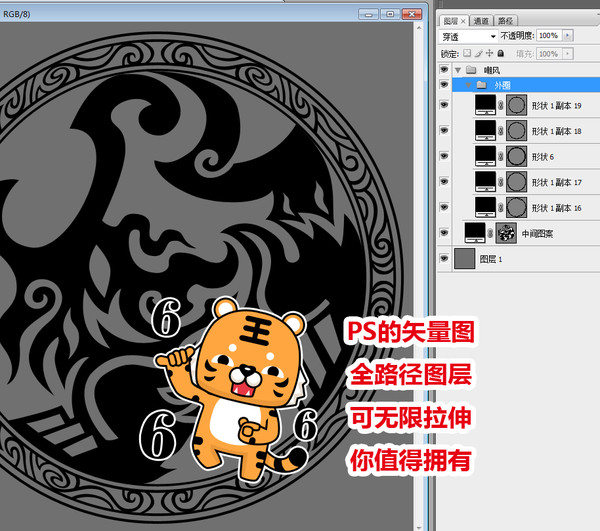
Task: Click the 外圈 group folder icon
Action: click(x=481, y=85)
